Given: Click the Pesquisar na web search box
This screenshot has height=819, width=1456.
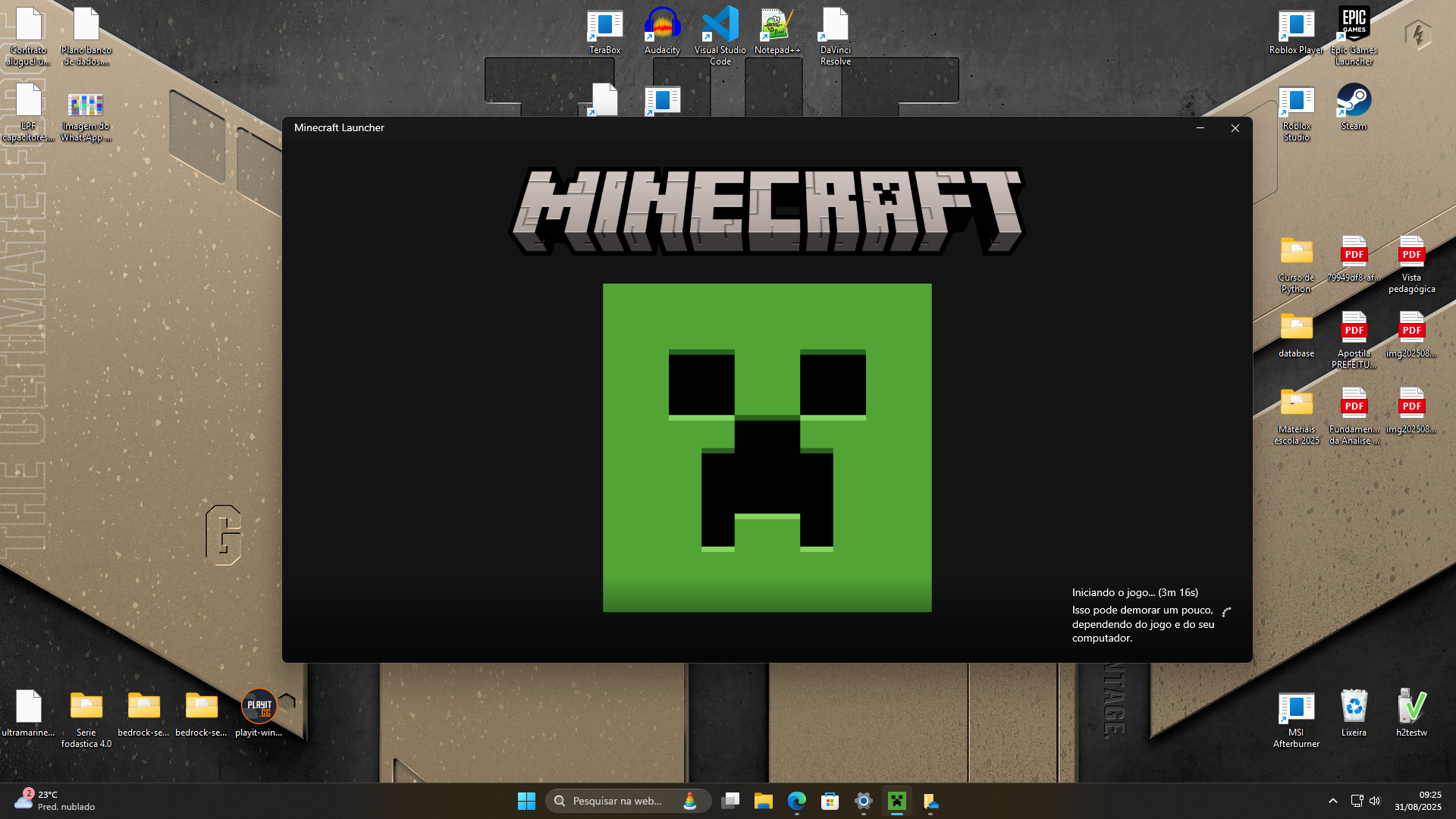Looking at the screenshot, I should 628,801.
